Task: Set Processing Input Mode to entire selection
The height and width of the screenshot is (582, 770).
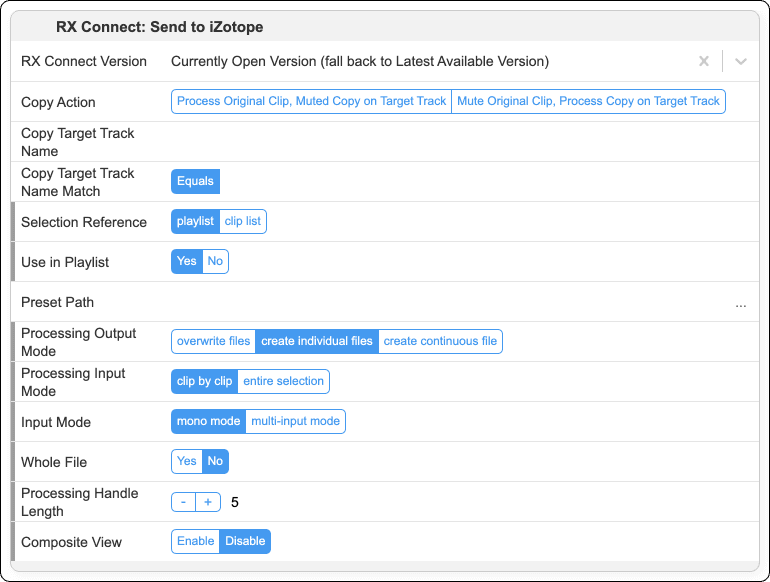Action: point(283,382)
